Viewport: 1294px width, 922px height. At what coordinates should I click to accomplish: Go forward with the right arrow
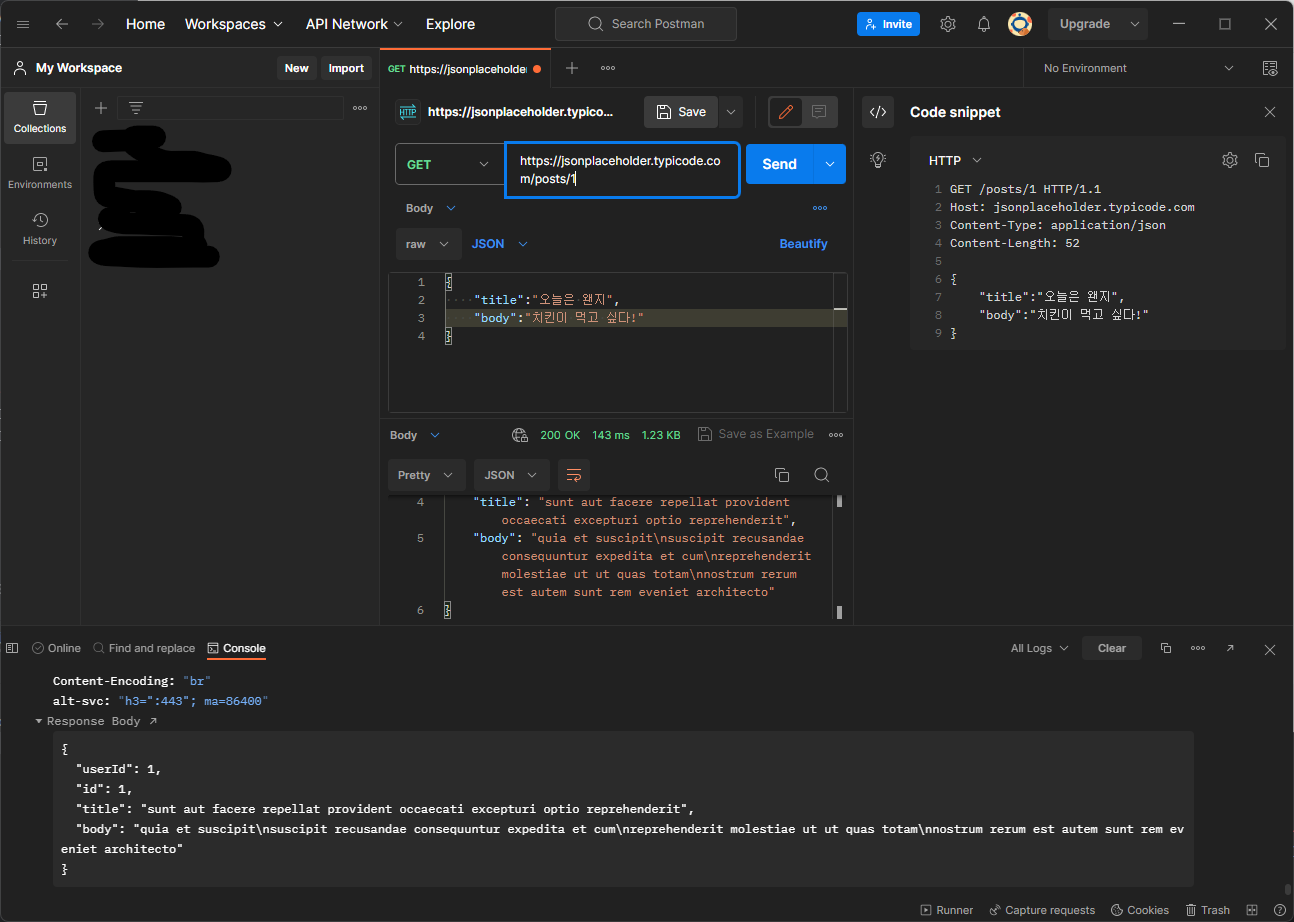coord(98,24)
